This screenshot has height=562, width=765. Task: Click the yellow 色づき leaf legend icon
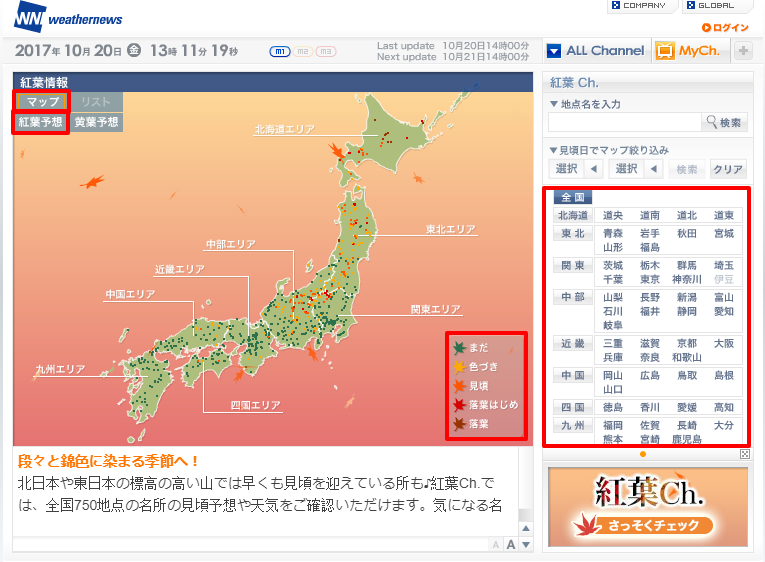point(459,367)
